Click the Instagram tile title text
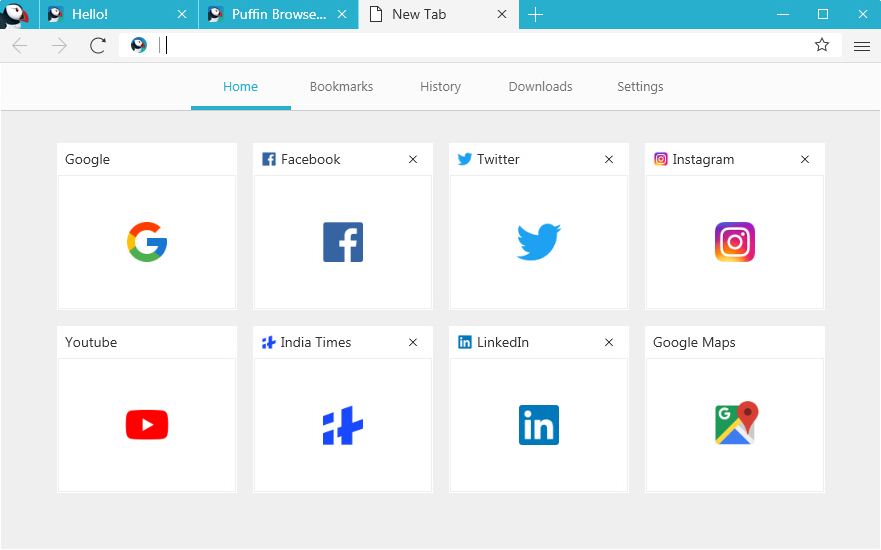This screenshot has height=550, width=881. point(703,160)
